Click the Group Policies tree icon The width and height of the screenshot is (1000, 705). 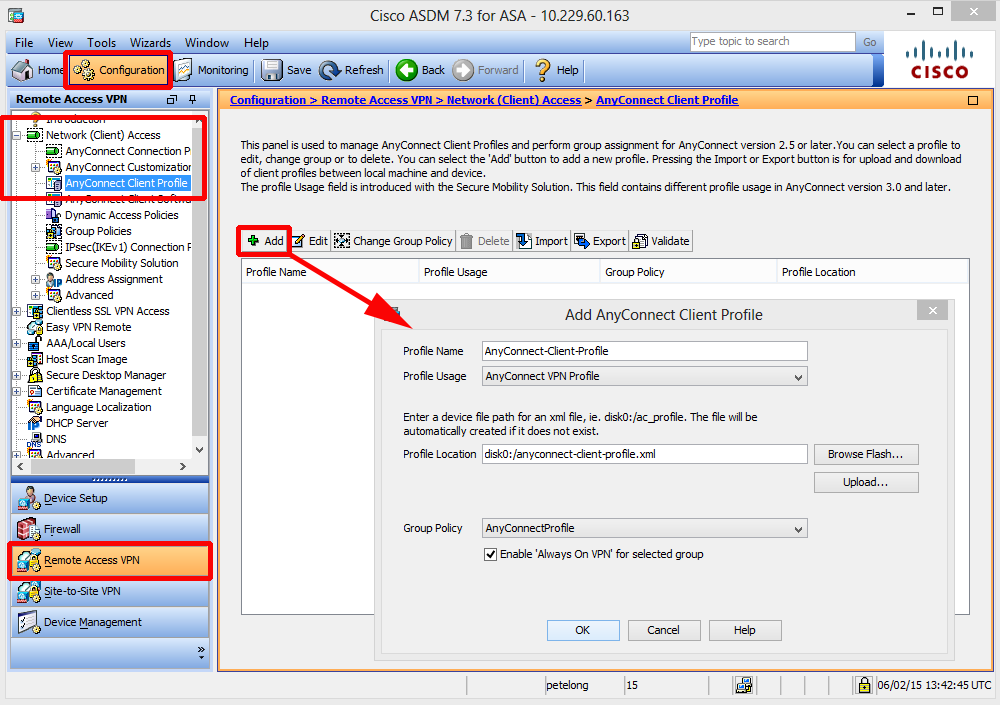[54, 231]
